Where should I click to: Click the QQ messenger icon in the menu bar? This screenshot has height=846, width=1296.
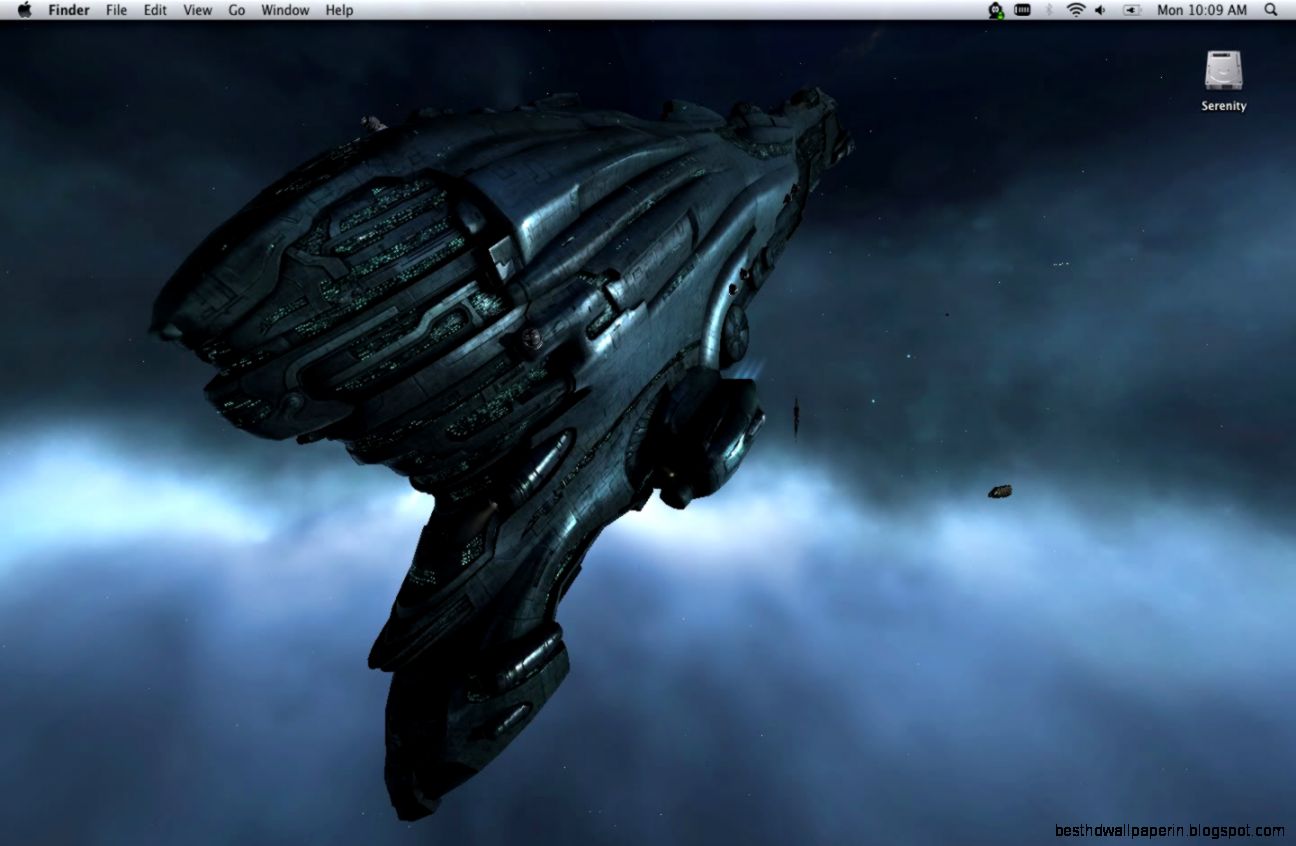tap(995, 10)
